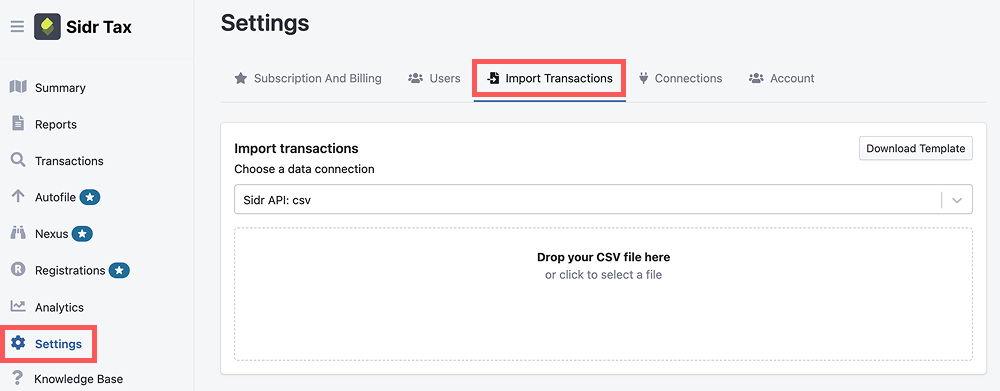Click the file import icon on Import Transactions
The height and width of the screenshot is (391, 1000).
click(493, 78)
